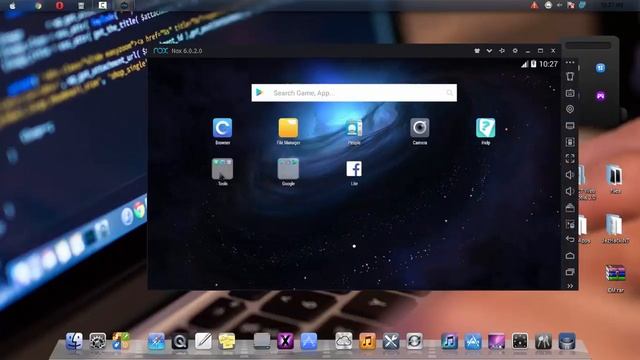Toggle fullscreen from Nox sidebar
The image size is (640, 360).
click(570, 158)
